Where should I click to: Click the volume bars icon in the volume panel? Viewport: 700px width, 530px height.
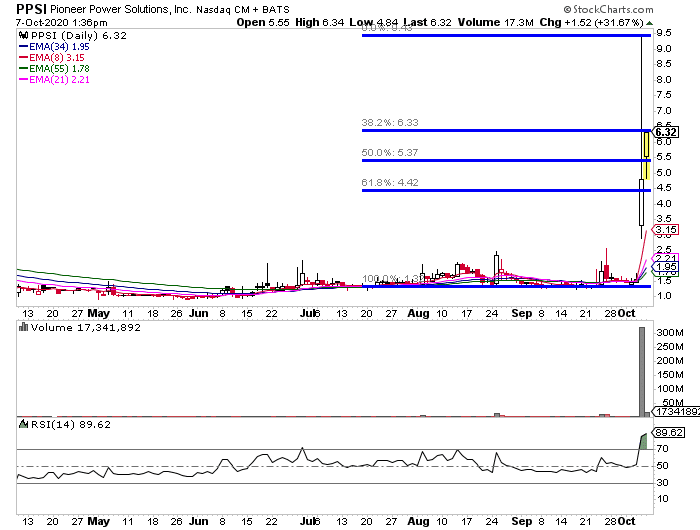click(x=23, y=327)
